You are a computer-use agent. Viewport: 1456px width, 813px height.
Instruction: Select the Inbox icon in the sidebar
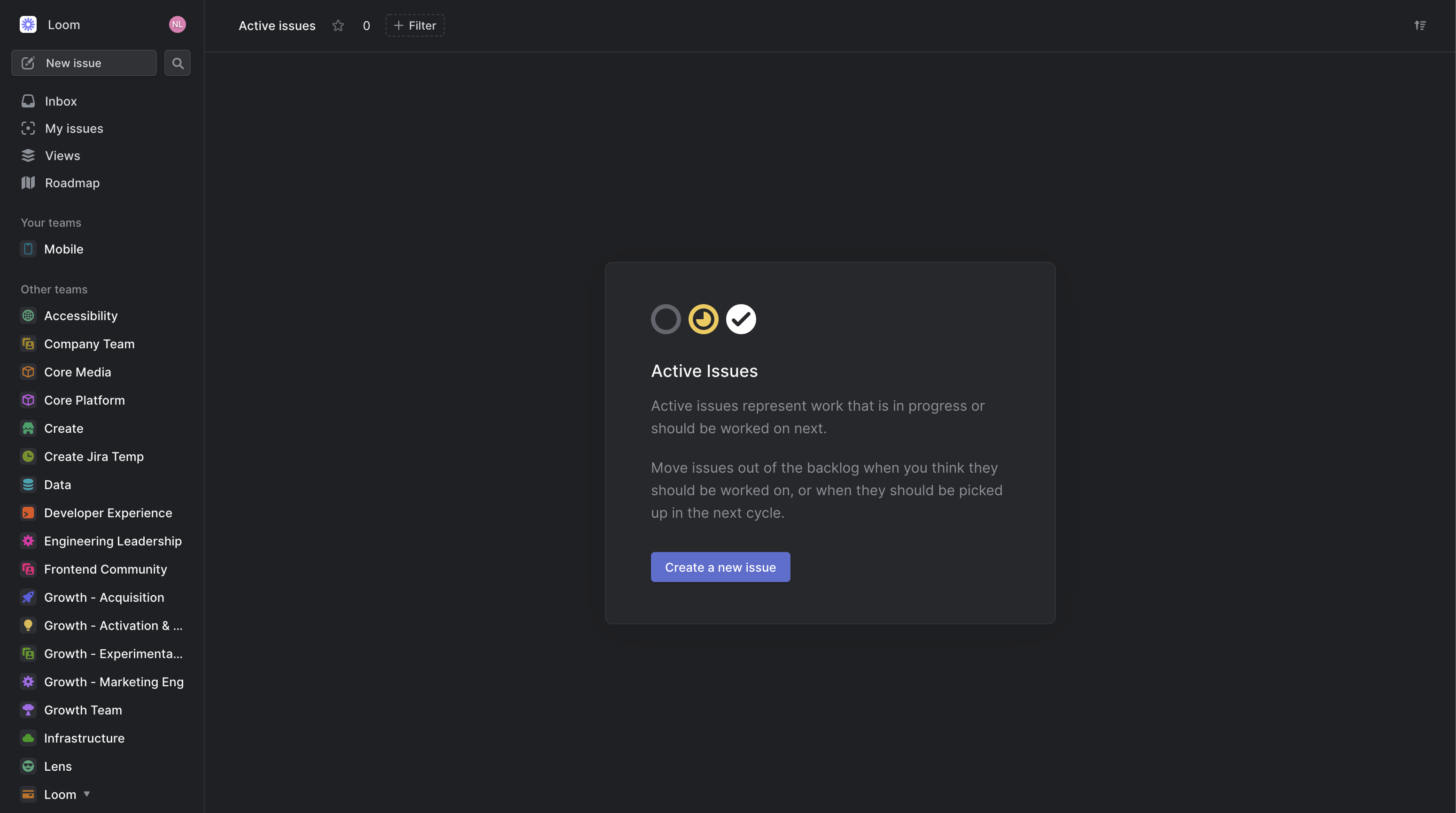[x=28, y=100]
